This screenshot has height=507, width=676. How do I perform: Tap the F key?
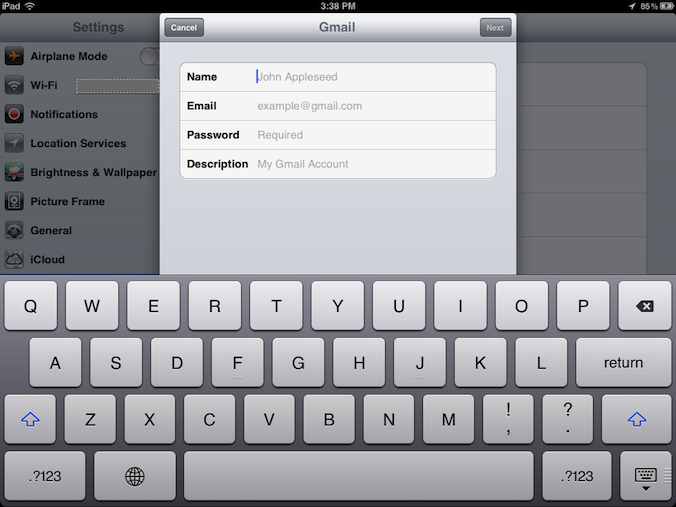coord(238,362)
